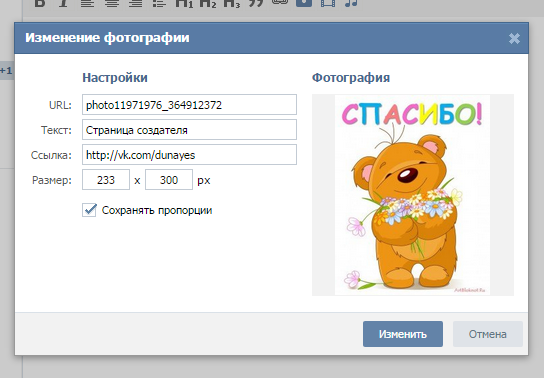This screenshot has height=378, width=544.
Task: Apply the H1 heading style
Action: point(184,3)
